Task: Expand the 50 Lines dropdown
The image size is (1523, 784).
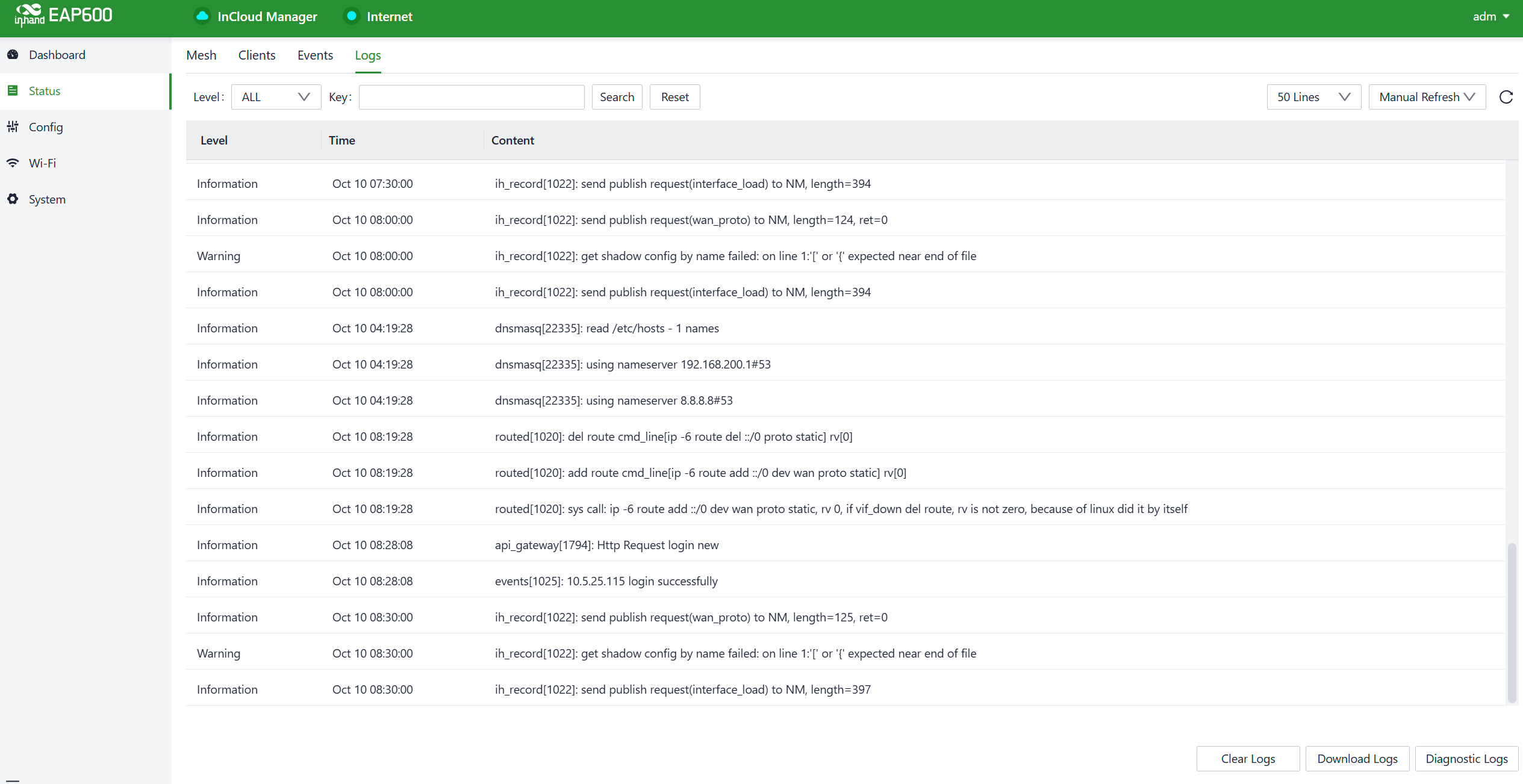Action: (x=1313, y=97)
